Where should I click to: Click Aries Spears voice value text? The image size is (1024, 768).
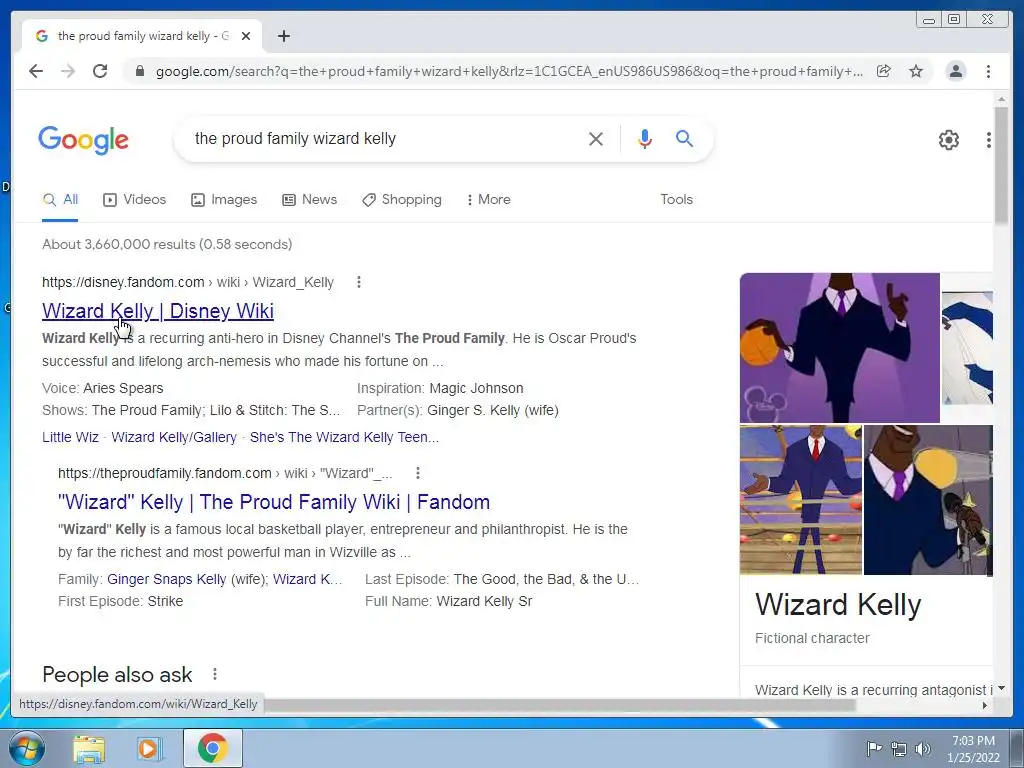pyautogui.click(x=123, y=388)
